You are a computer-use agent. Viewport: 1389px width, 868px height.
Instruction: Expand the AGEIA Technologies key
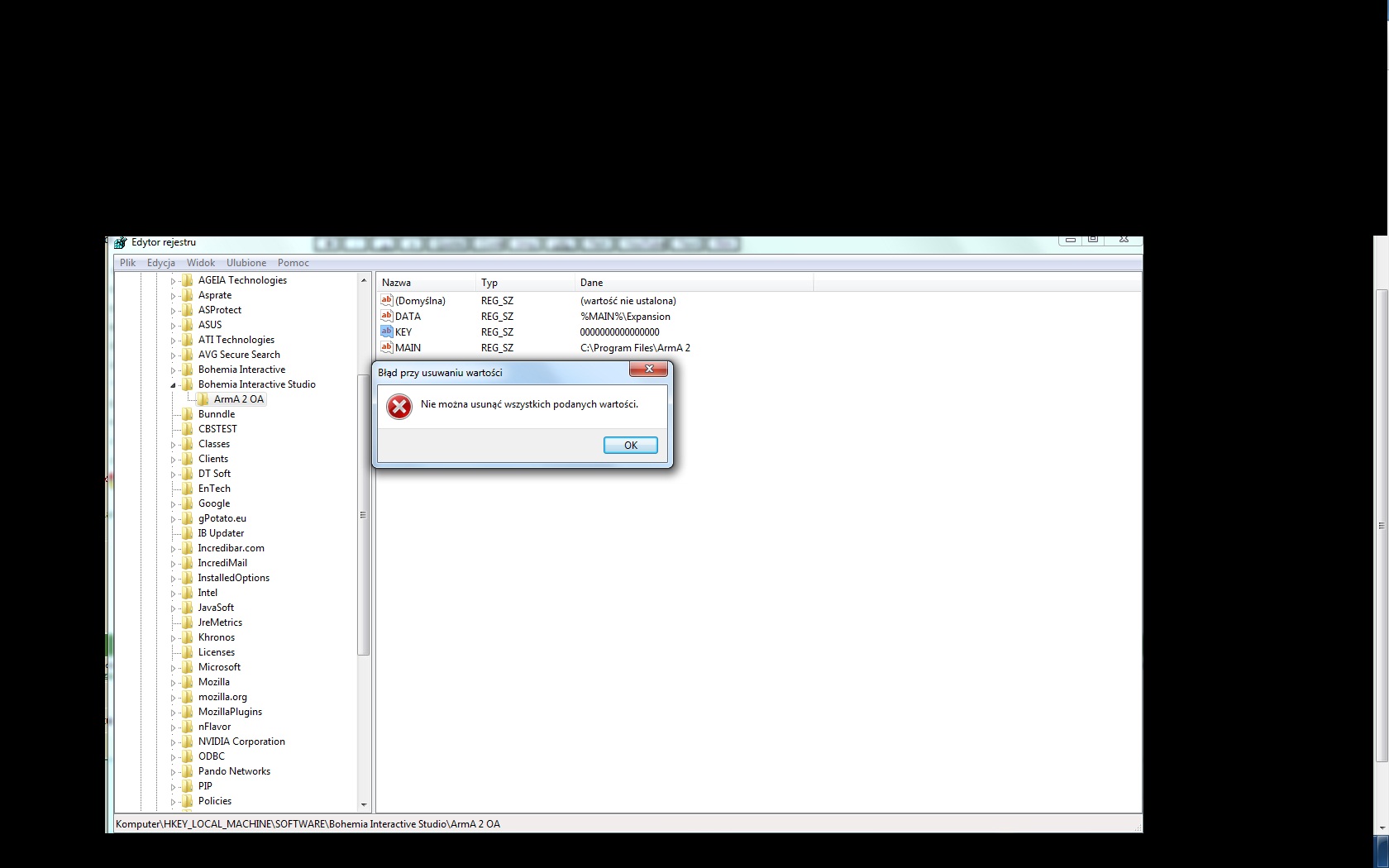174,281
